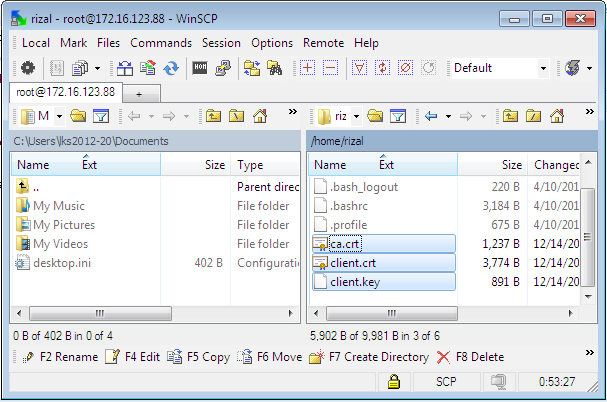This screenshot has width=607, height=402.
Task: Go to remote home directory icon
Action: coord(557,116)
